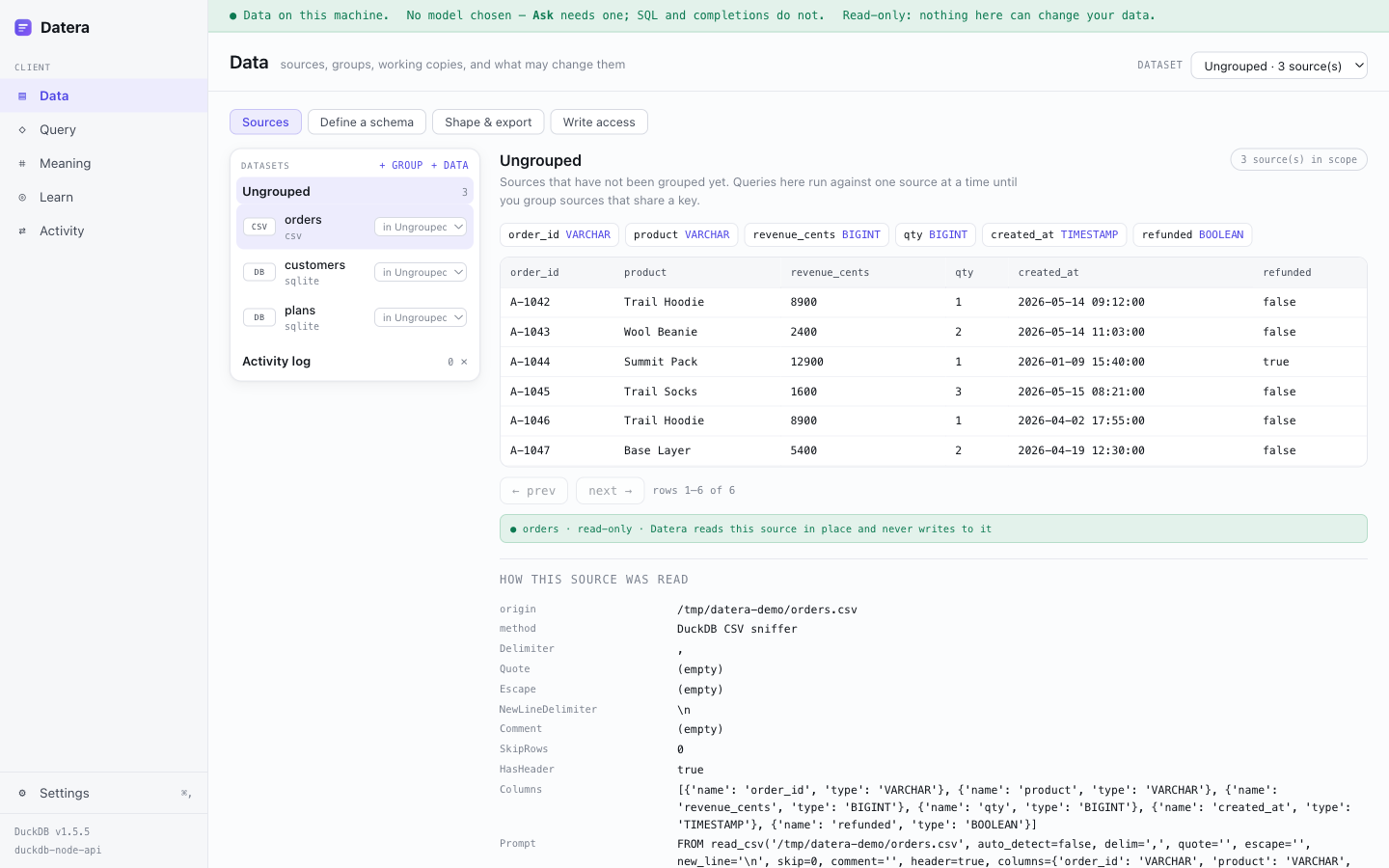This screenshot has width=1389, height=868.
Task: Click the DuckDB CSV sniffer method value
Action: coord(737,629)
